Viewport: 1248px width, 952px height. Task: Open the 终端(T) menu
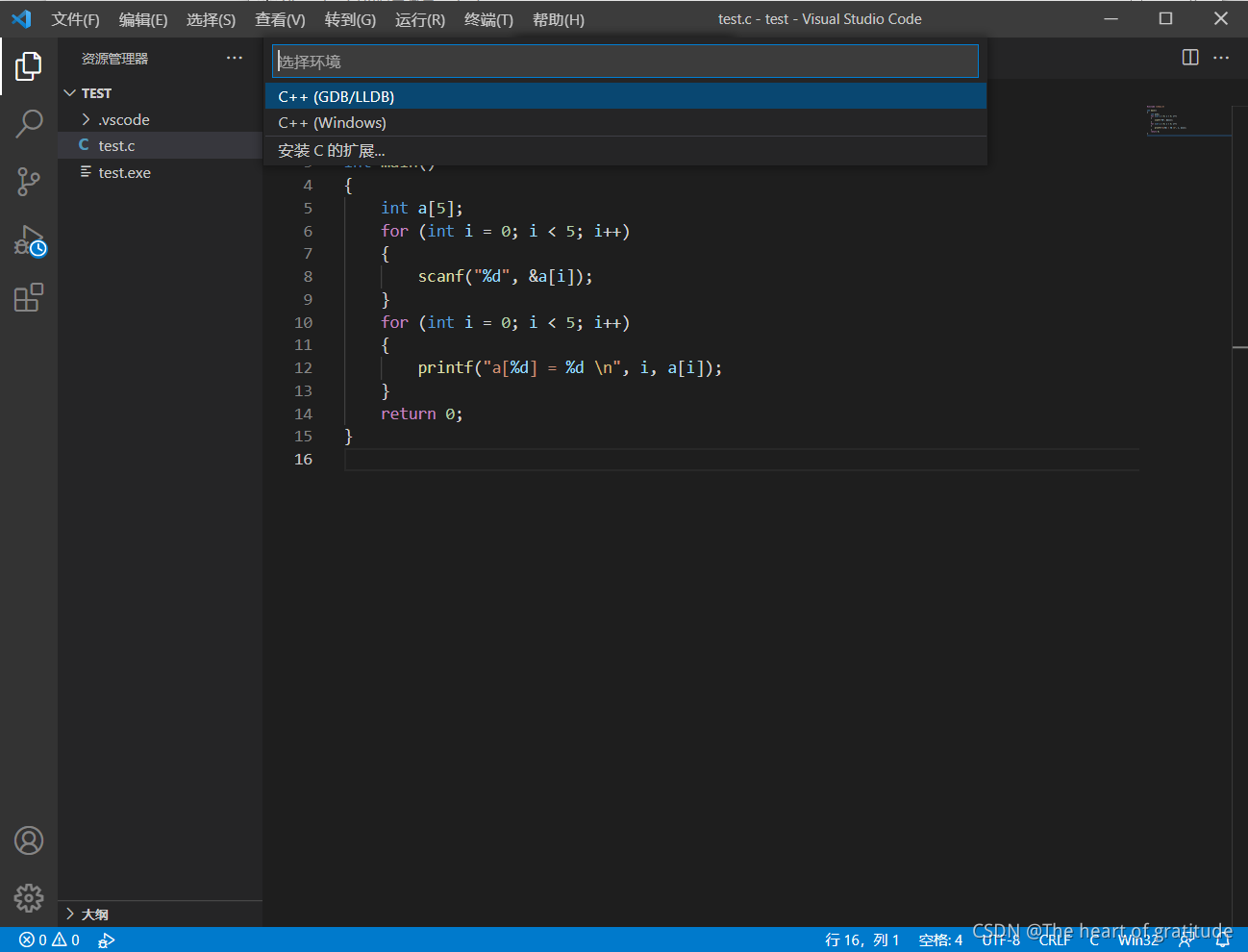pyautogui.click(x=488, y=19)
